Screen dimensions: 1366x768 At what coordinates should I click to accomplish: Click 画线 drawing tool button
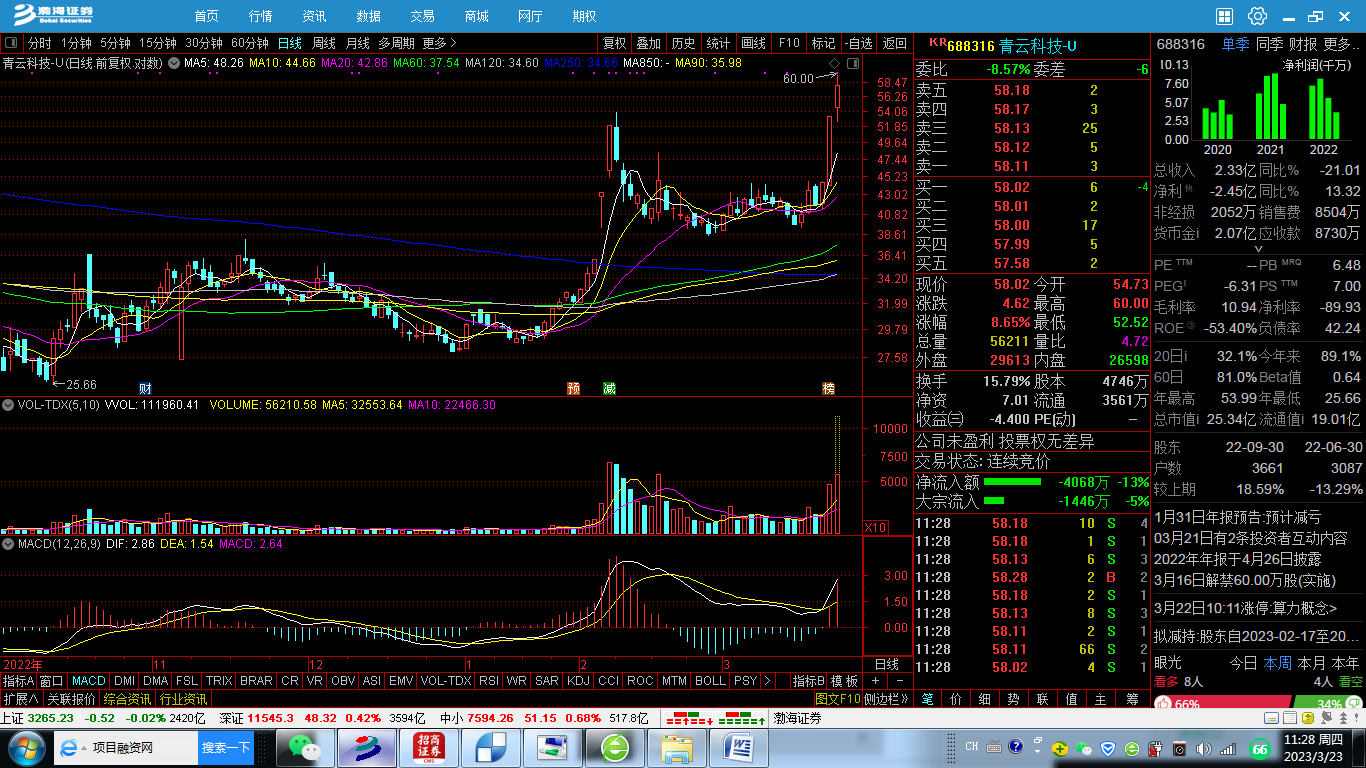tap(753, 43)
